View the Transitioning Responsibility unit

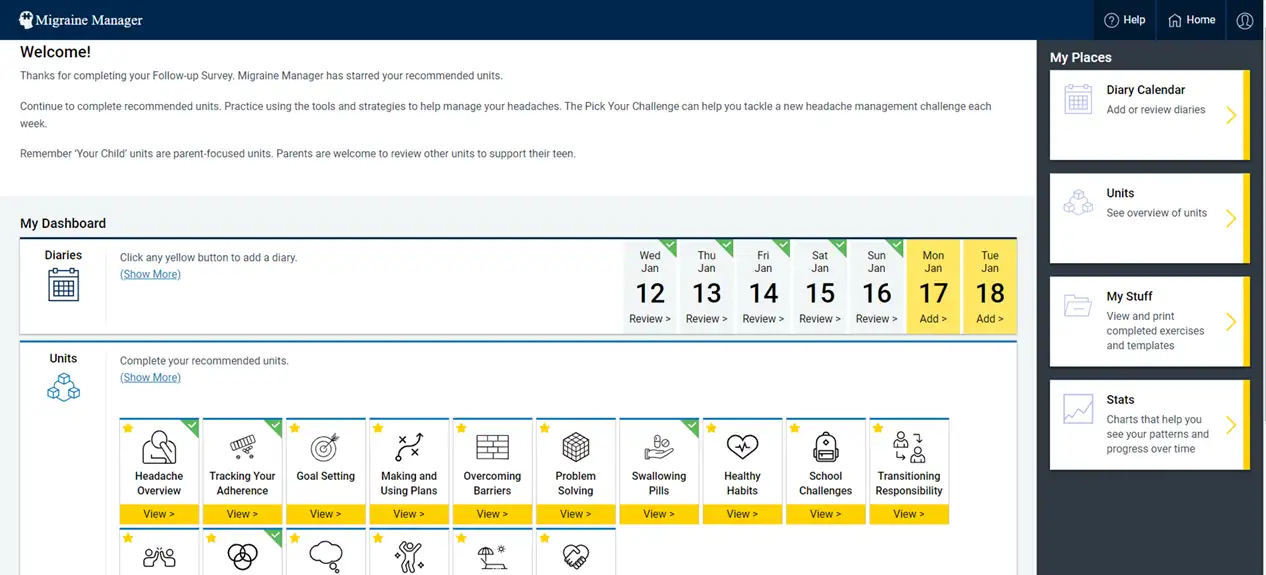pyautogui.click(x=909, y=514)
